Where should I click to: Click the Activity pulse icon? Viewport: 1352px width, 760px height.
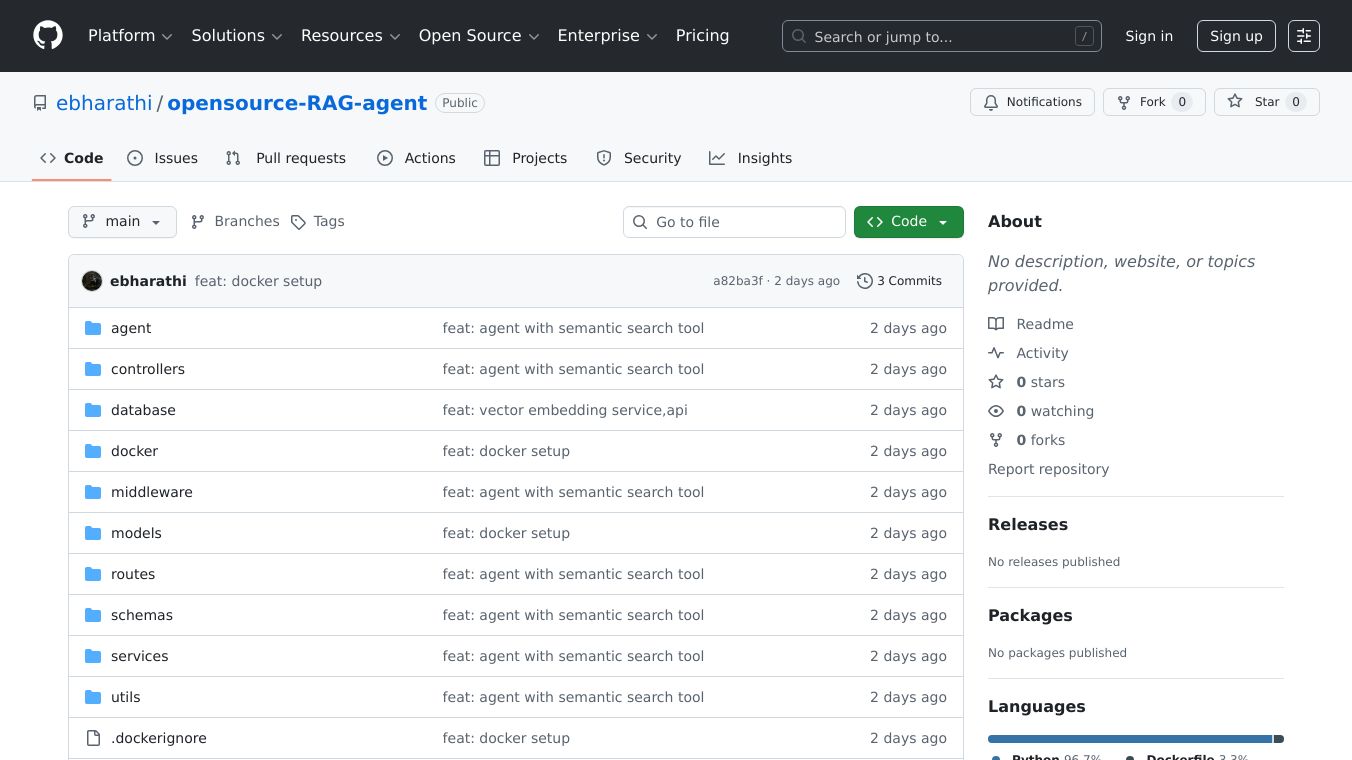(996, 352)
